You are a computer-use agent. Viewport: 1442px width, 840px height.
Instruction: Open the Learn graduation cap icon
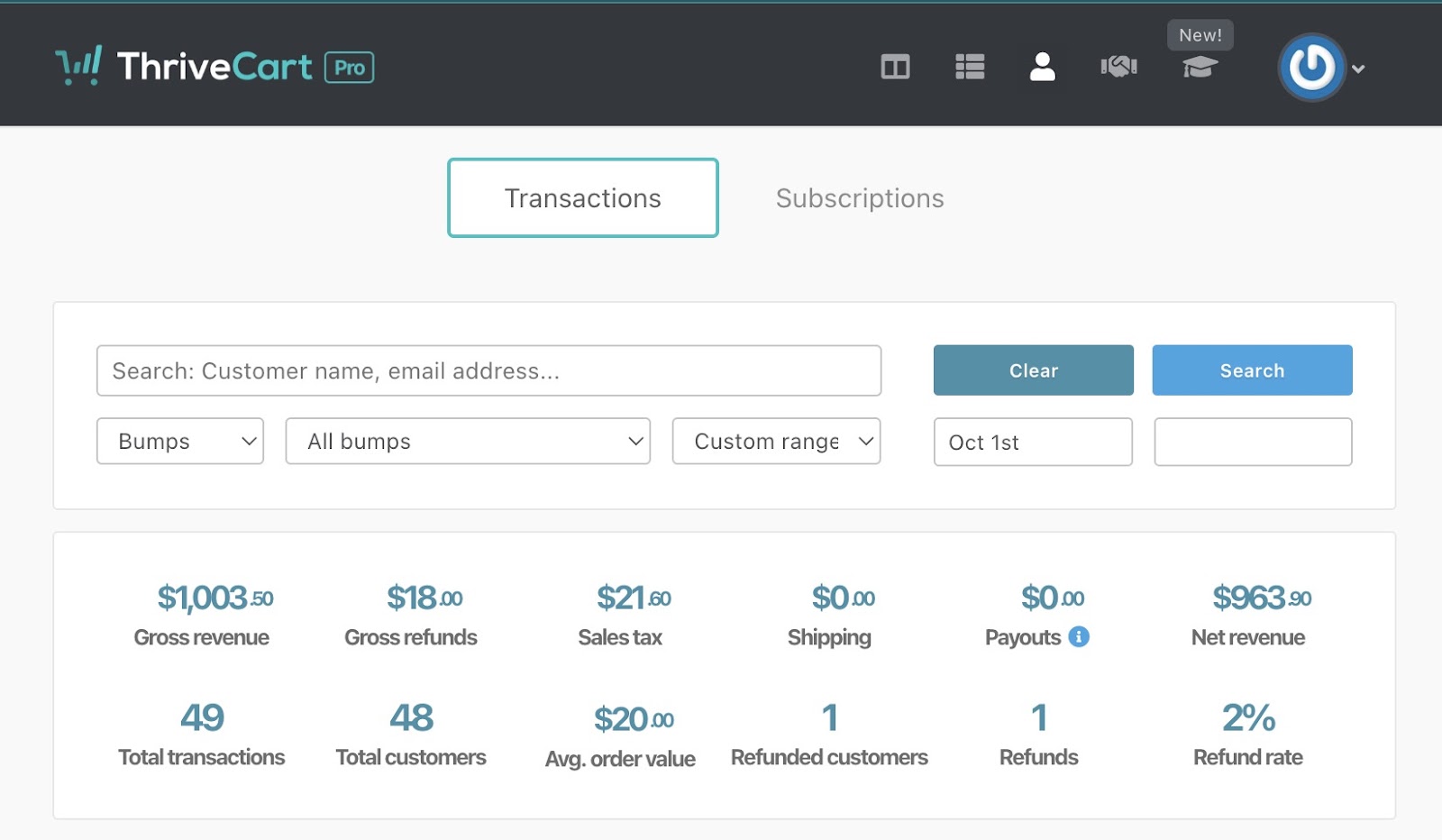(x=1200, y=67)
